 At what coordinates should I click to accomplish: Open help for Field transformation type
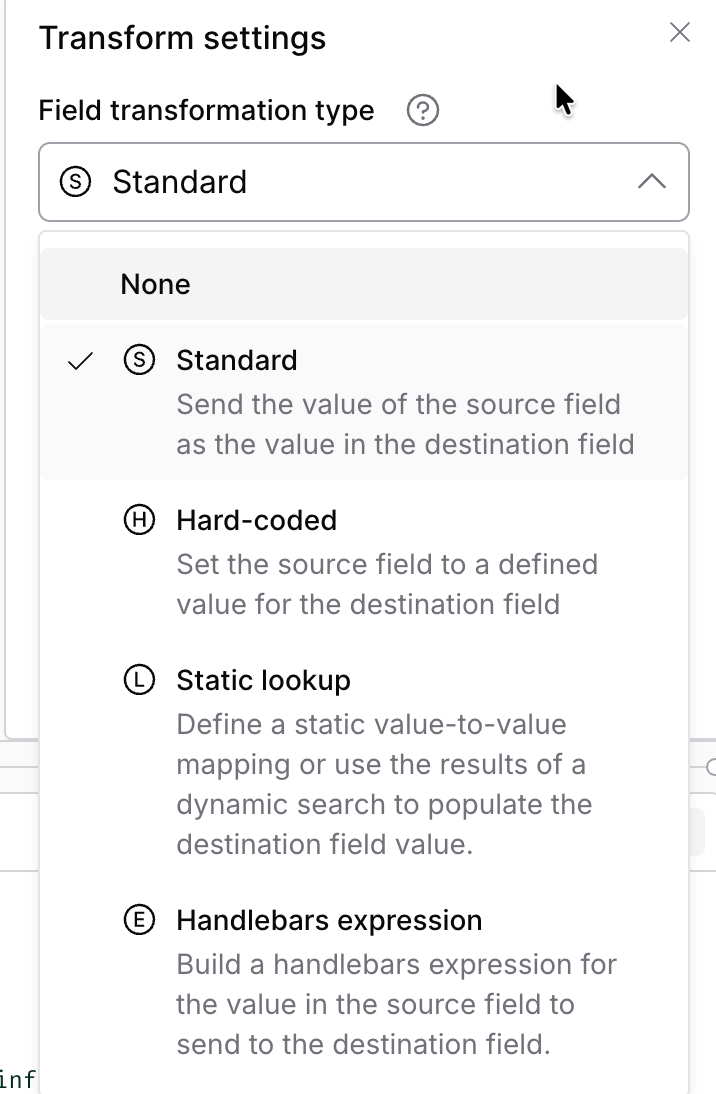pos(423,110)
